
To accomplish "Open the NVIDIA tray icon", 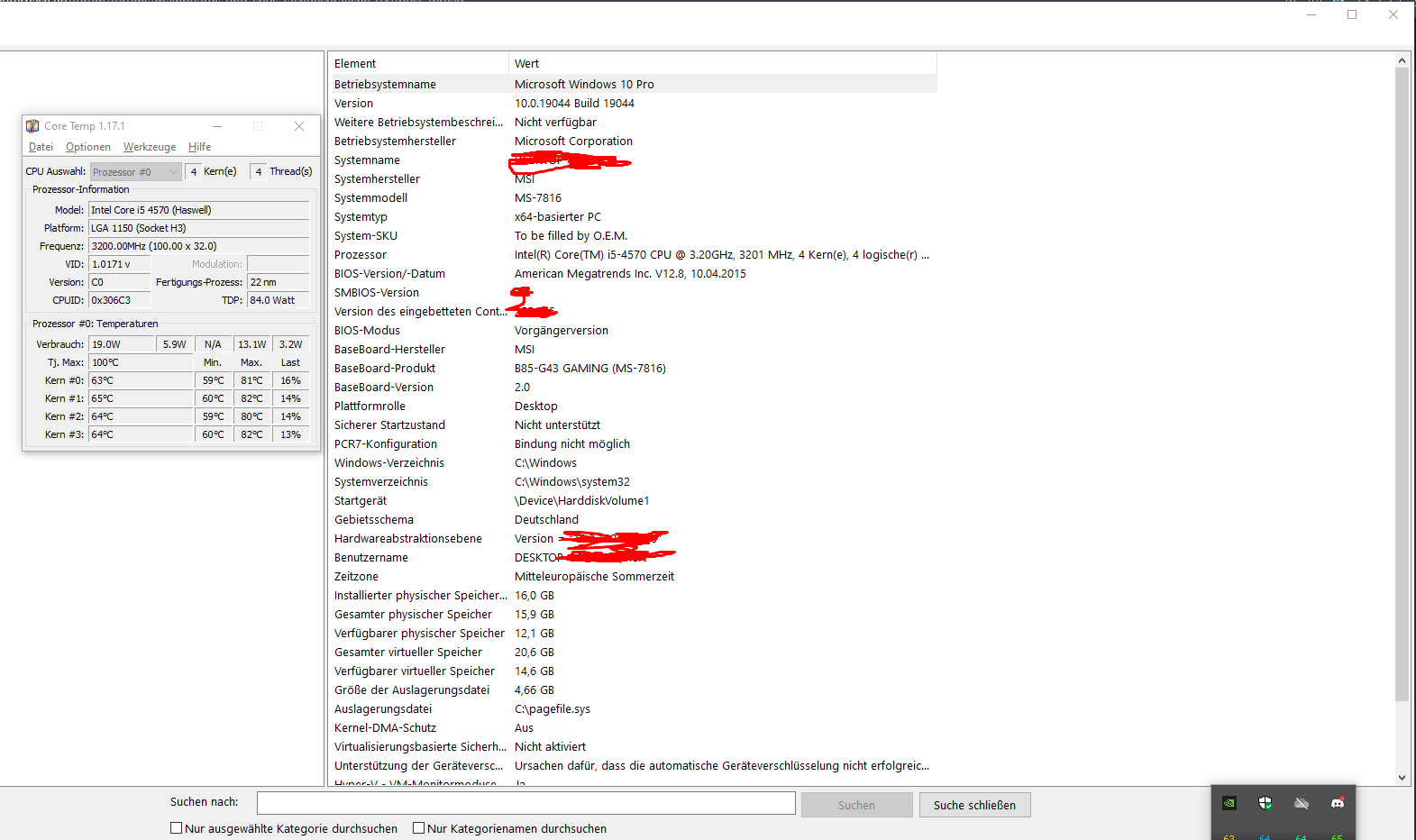I will [x=1229, y=803].
